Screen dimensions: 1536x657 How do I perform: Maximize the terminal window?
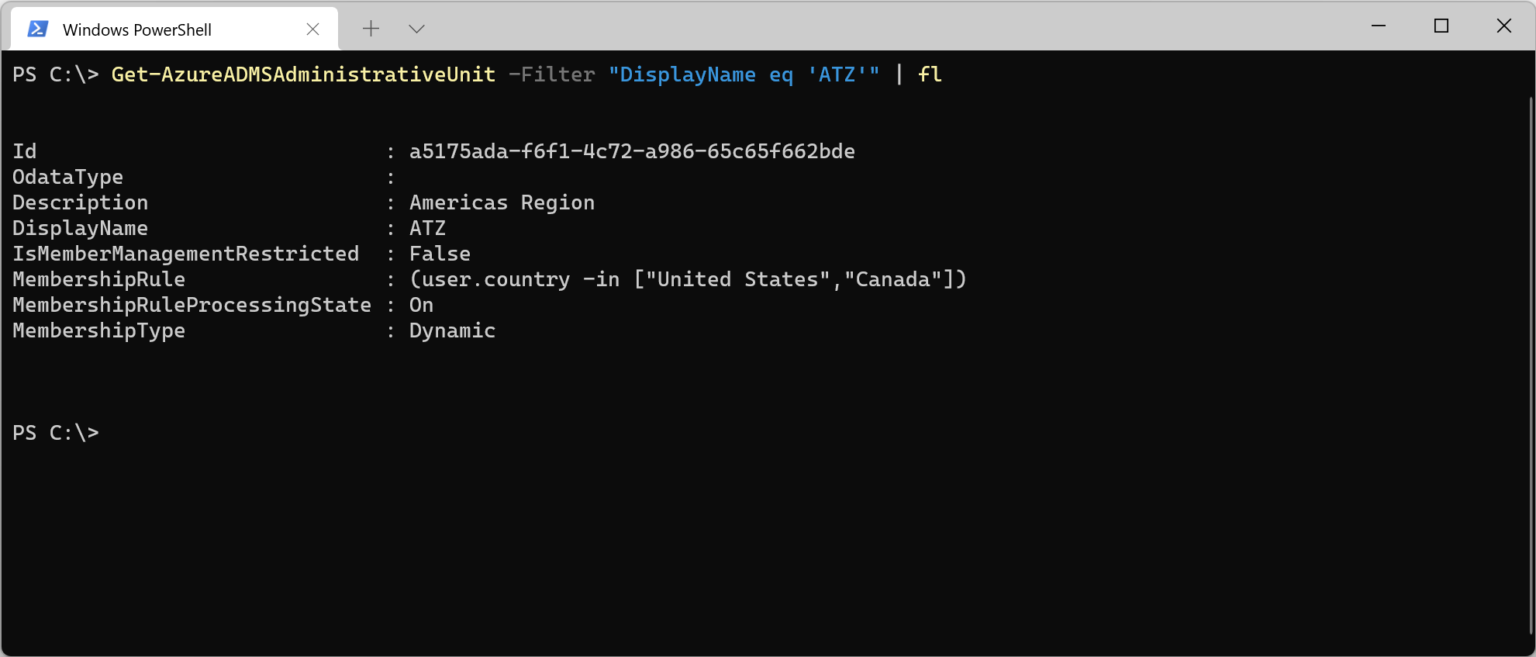click(1441, 26)
